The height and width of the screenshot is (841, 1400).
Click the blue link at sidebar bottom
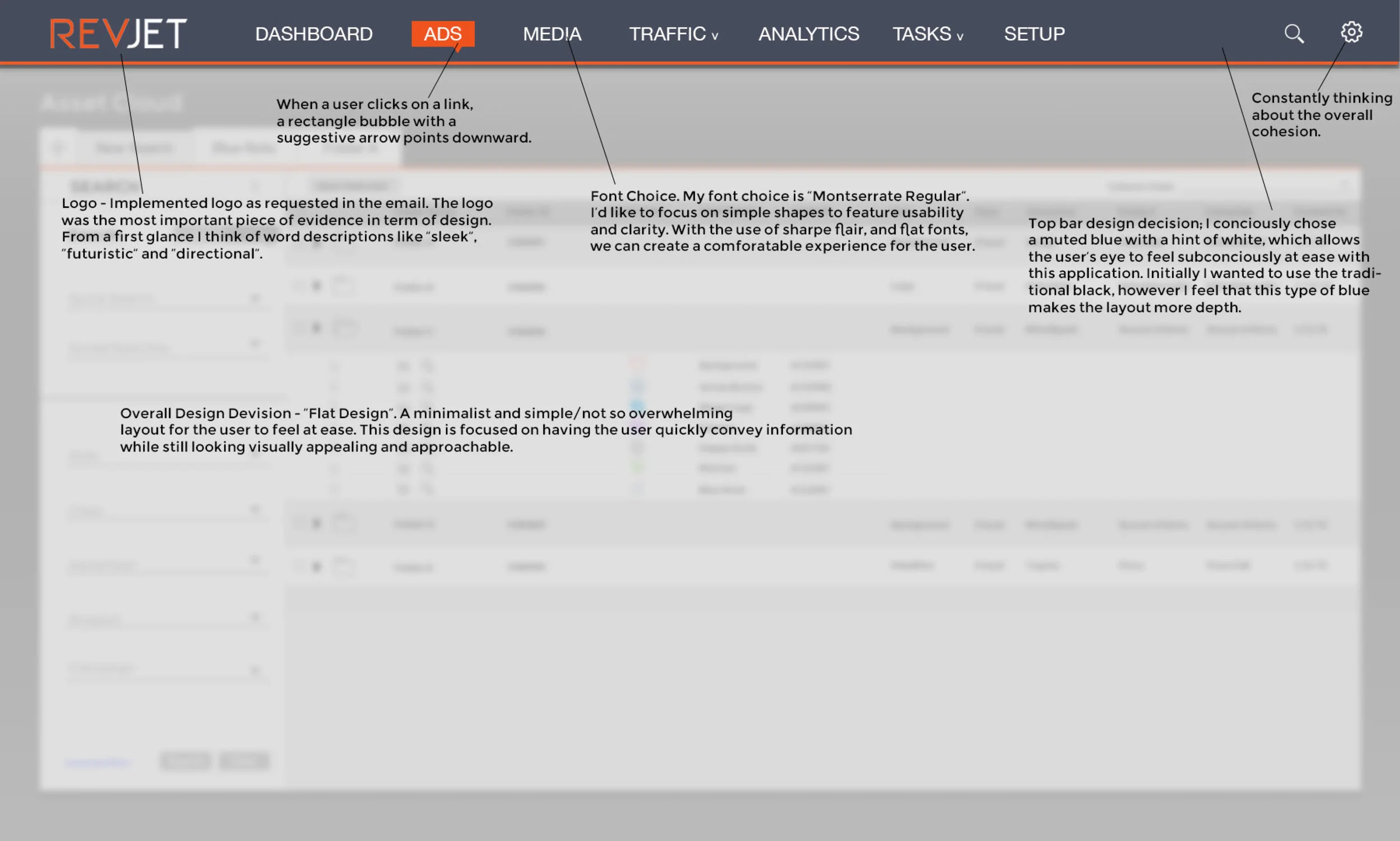97,763
